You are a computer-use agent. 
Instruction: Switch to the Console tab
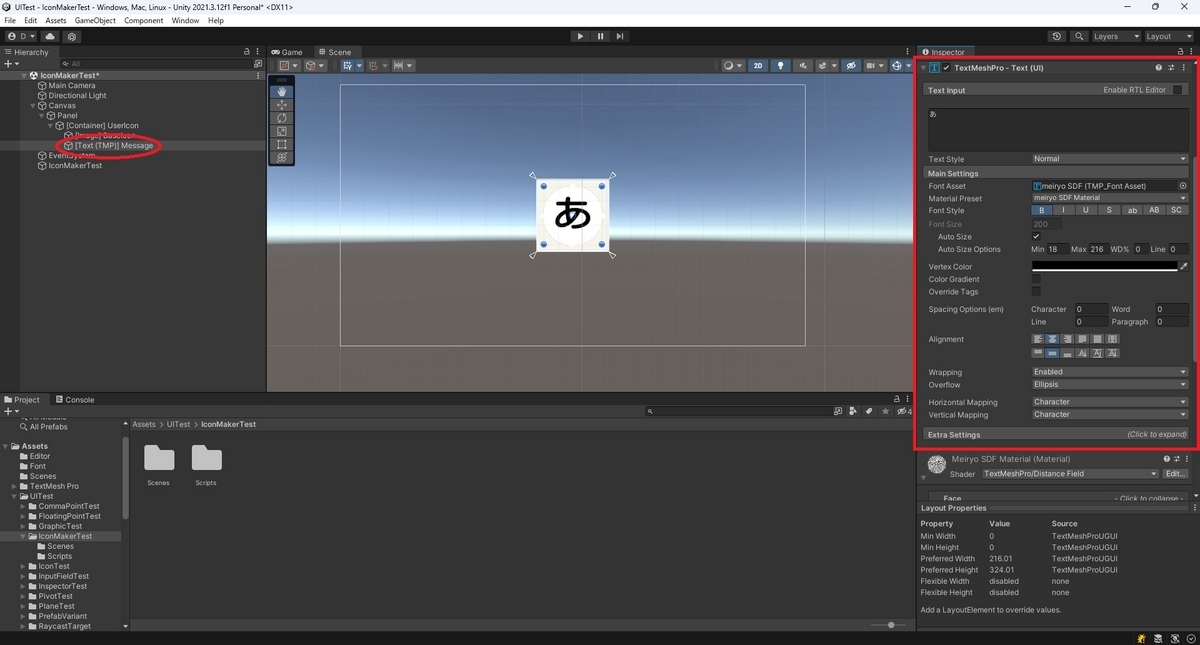click(74, 399)
